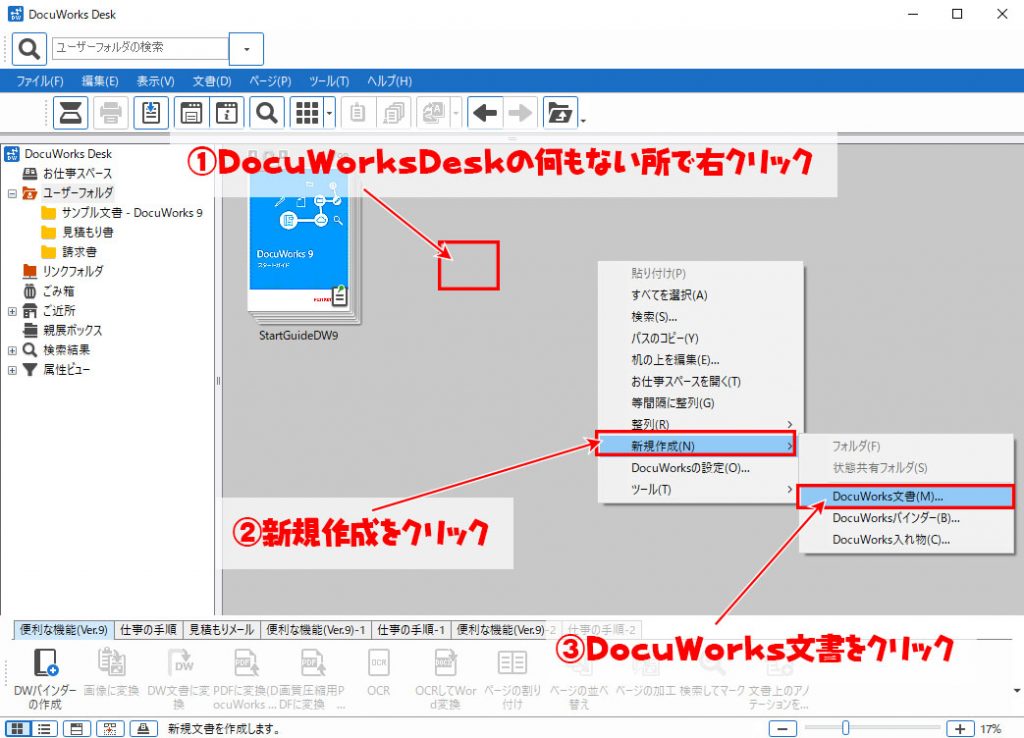
Task: Open the user folder via the folder toolbar icon
Action: (x=561, y=112)
